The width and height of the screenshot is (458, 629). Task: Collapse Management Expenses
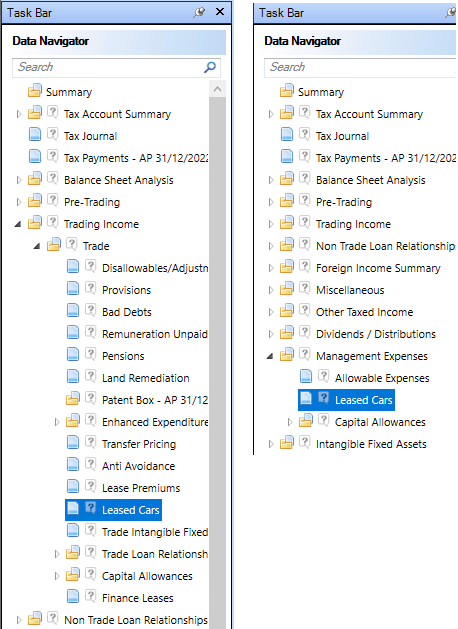270,356
